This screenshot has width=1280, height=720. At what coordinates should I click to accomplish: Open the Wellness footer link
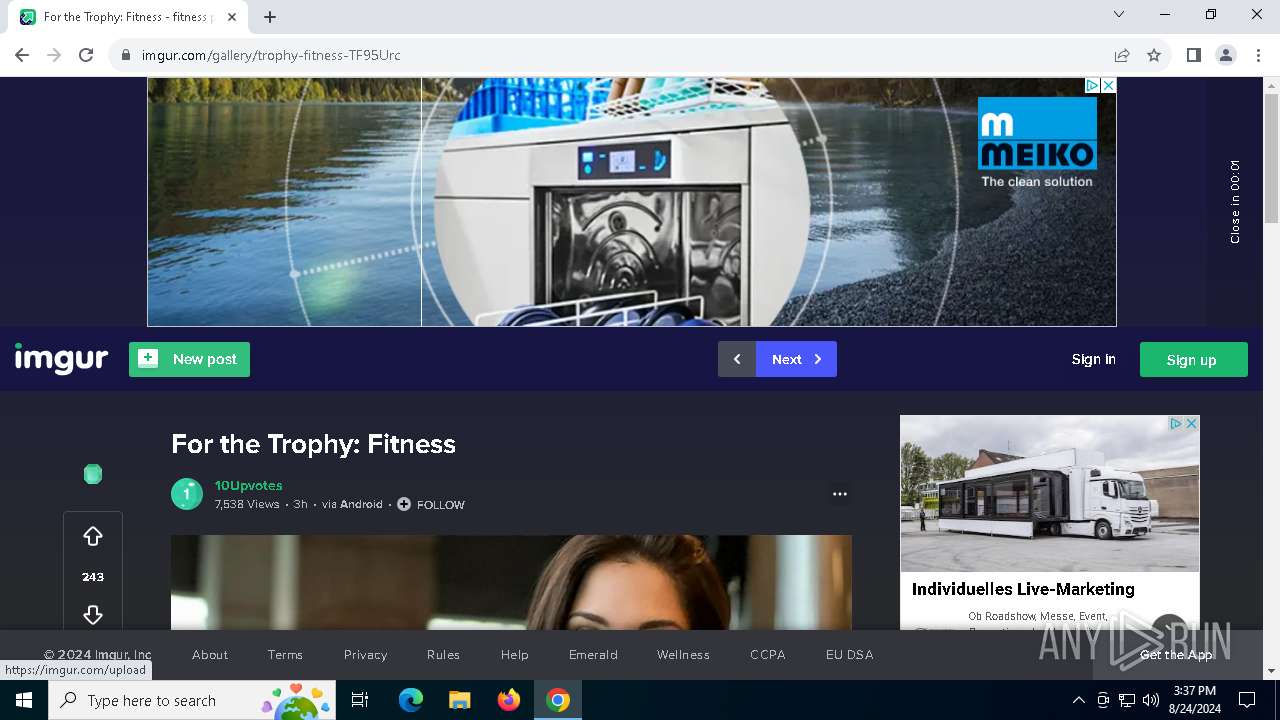[683, 655]
